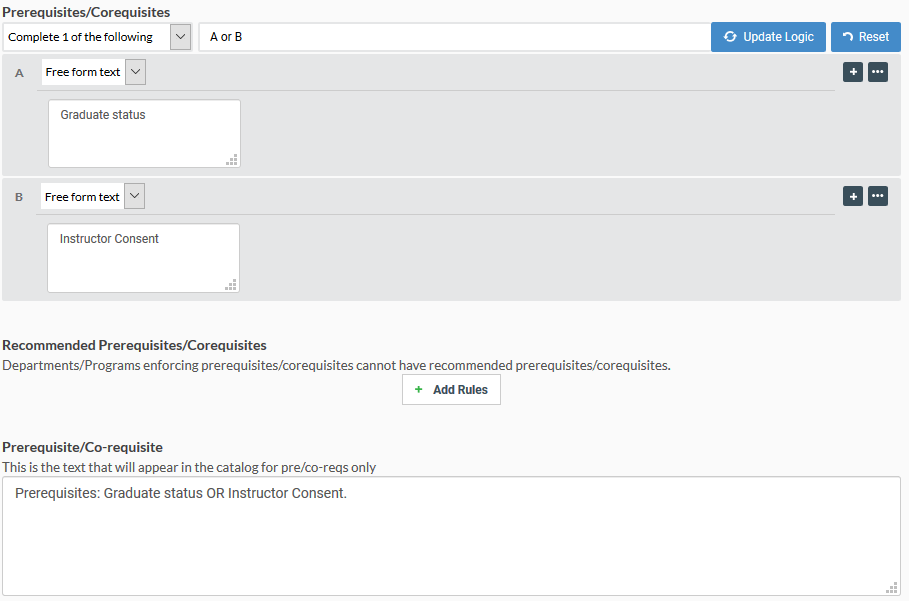Image resolution: width=909 pixels, height=601 pixels.
Task: Expand rule A 'Free form text' dropdown
Action: point(93,72)
